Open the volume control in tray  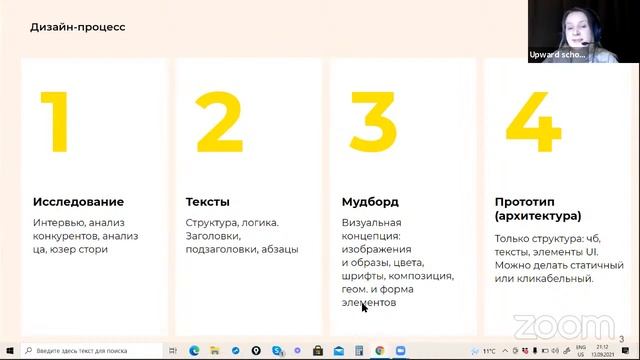[x=556, y=351]
